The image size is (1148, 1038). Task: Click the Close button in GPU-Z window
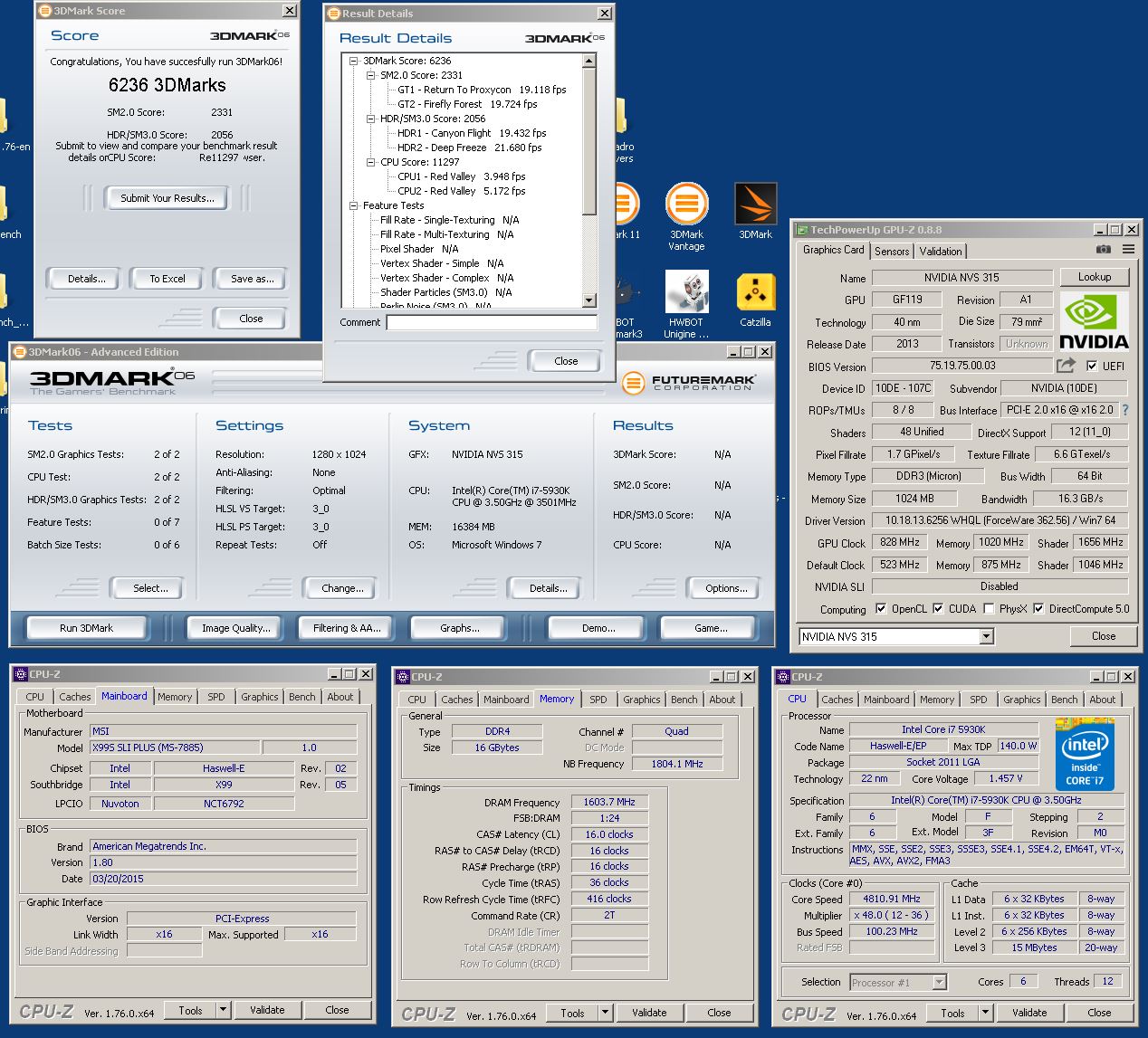[1103, 635]
